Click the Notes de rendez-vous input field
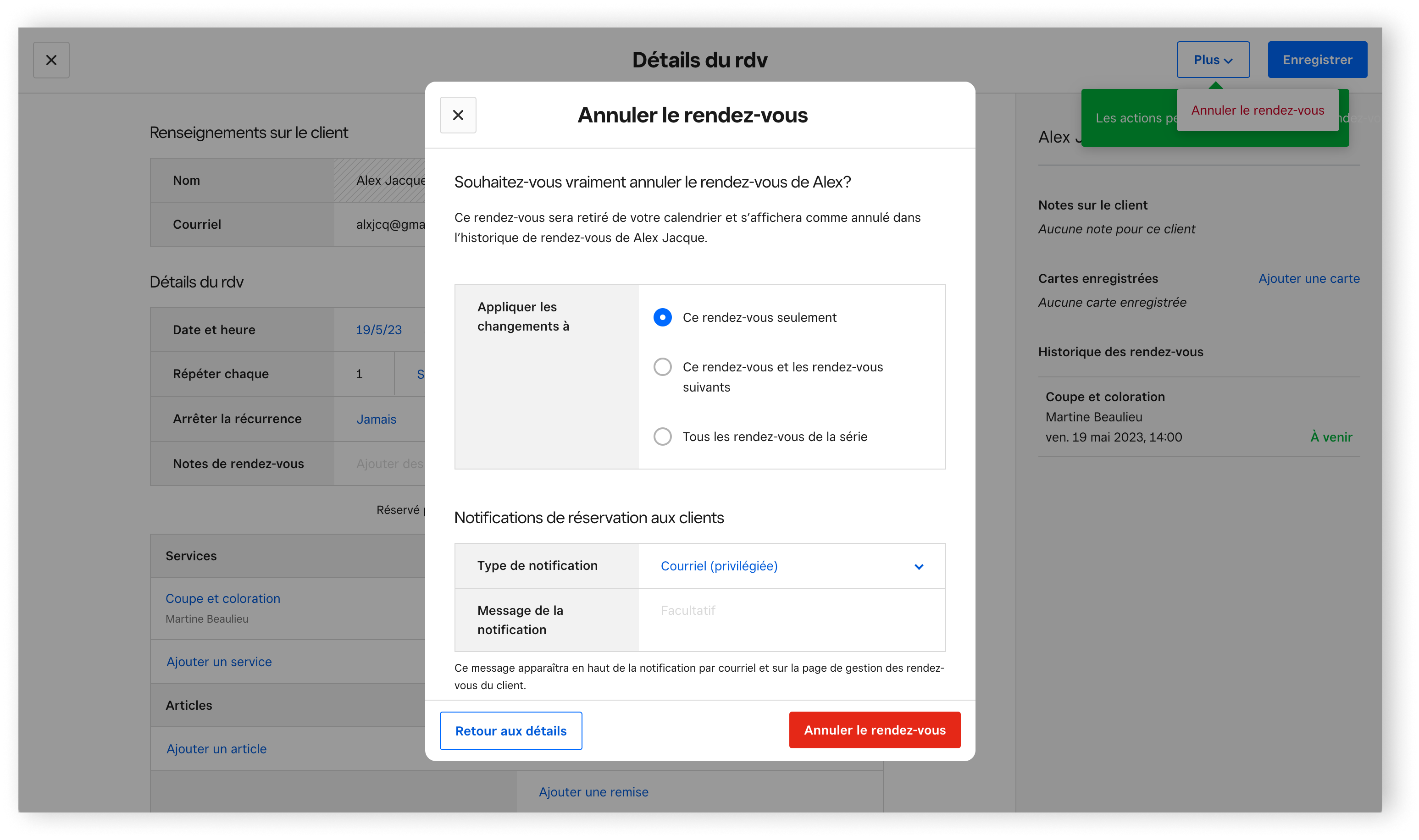The height and width of the screenshot is (840, 1419). click(380, 464)
